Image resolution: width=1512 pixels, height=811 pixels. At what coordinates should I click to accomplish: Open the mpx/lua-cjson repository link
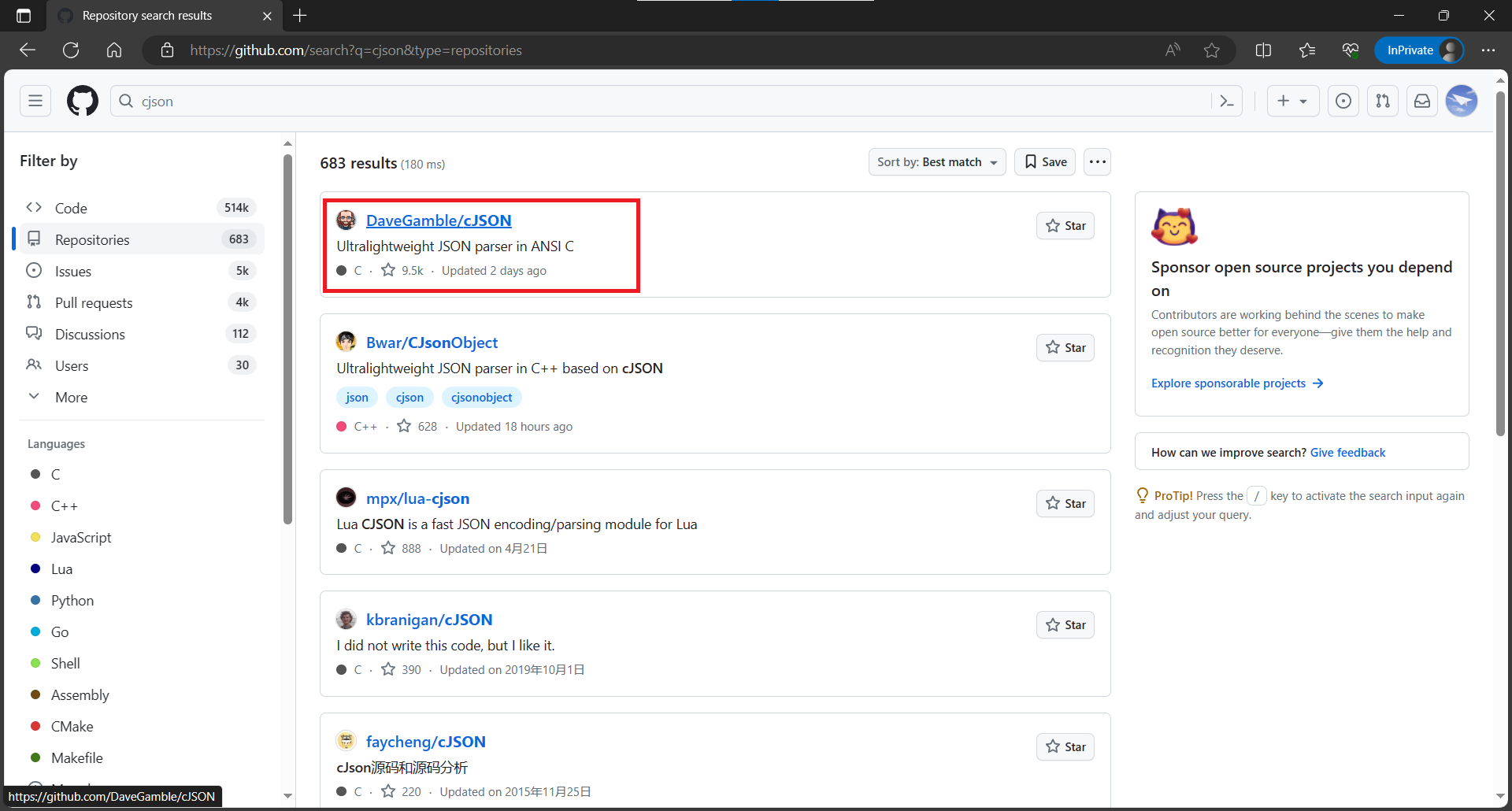pyautogui.click(x=417, y=498)
